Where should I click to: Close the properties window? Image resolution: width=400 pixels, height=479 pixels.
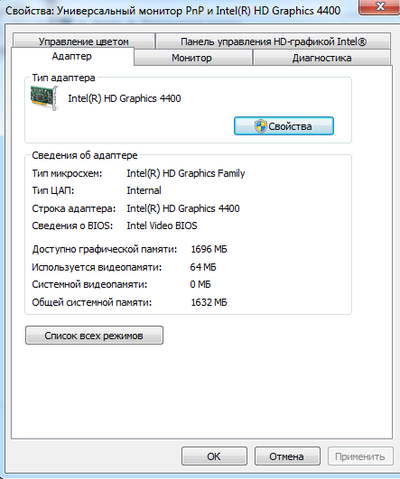coord(380,7)
